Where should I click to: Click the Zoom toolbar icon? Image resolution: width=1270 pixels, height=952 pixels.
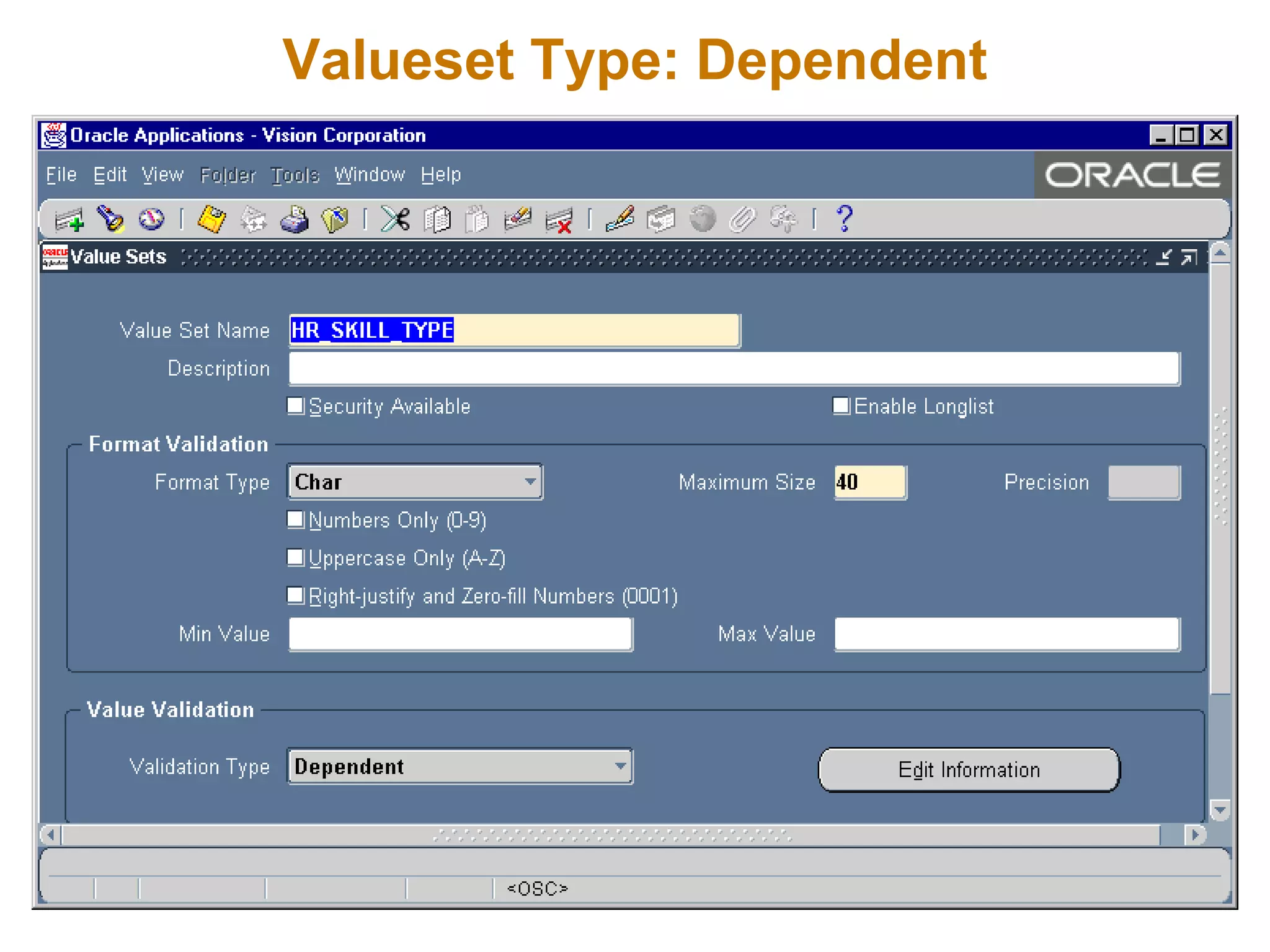pyautogui.click(x=660, y=219)
